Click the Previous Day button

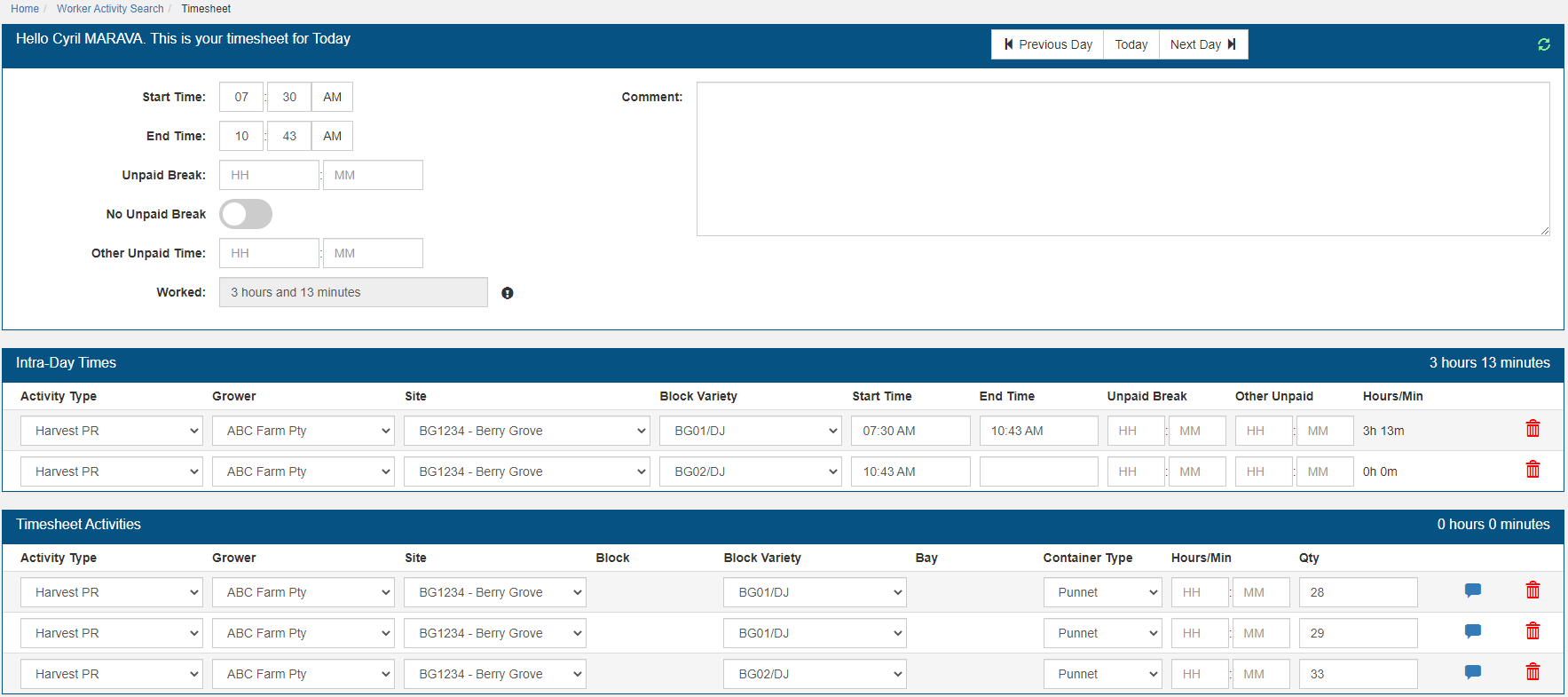coord(1047,44)
